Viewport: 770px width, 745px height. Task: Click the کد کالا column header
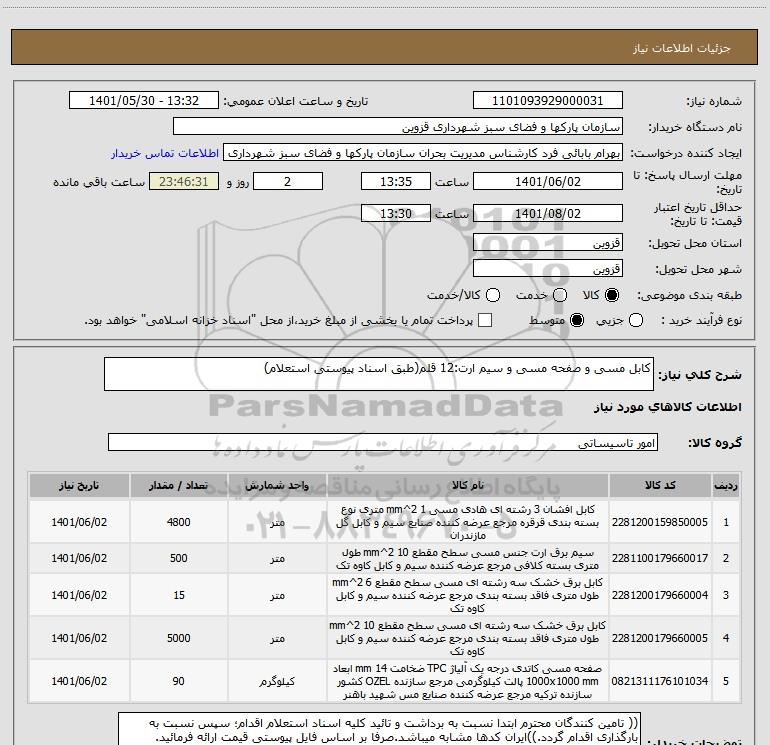point(660,486)
